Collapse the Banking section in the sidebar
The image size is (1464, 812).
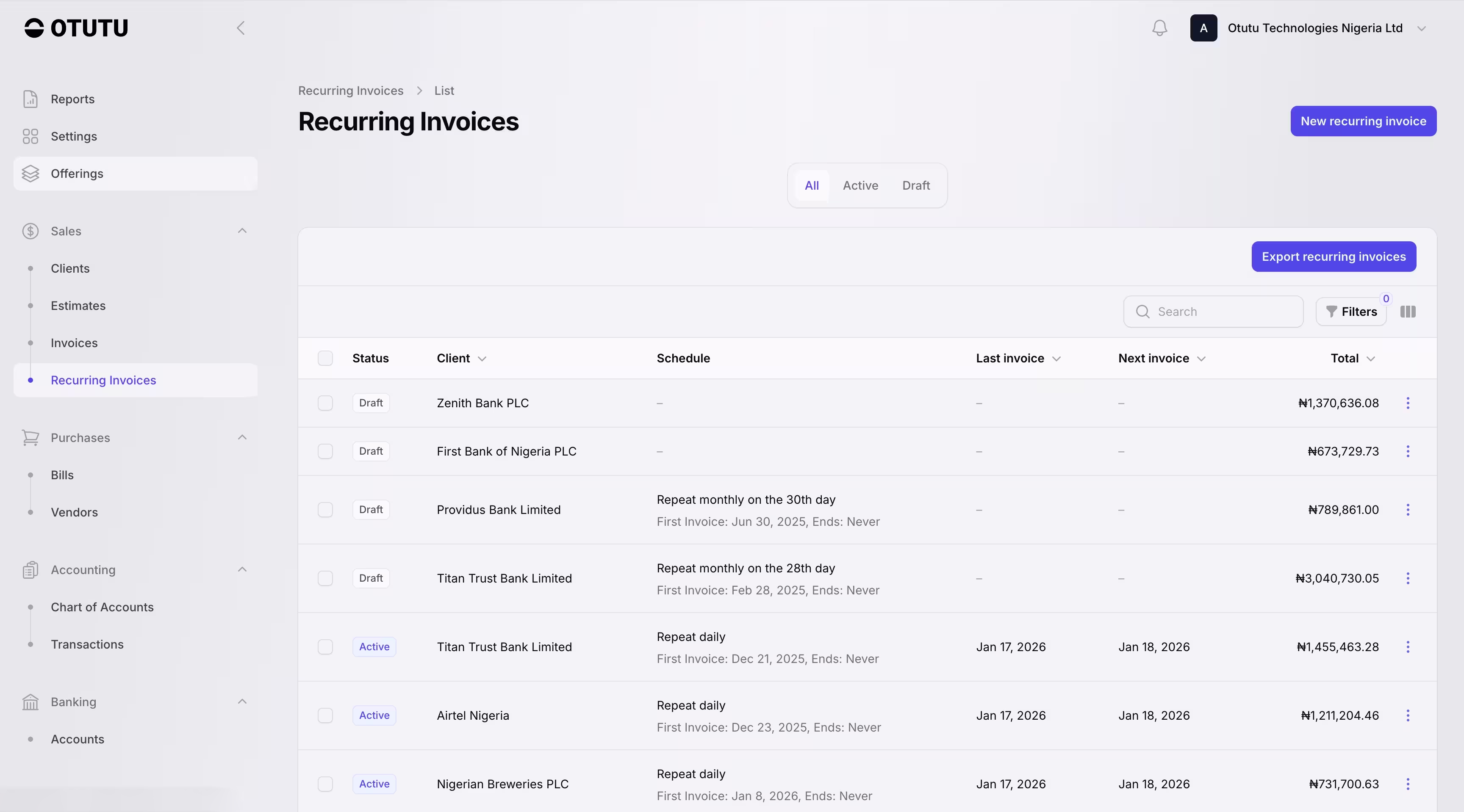coord(242,702)
